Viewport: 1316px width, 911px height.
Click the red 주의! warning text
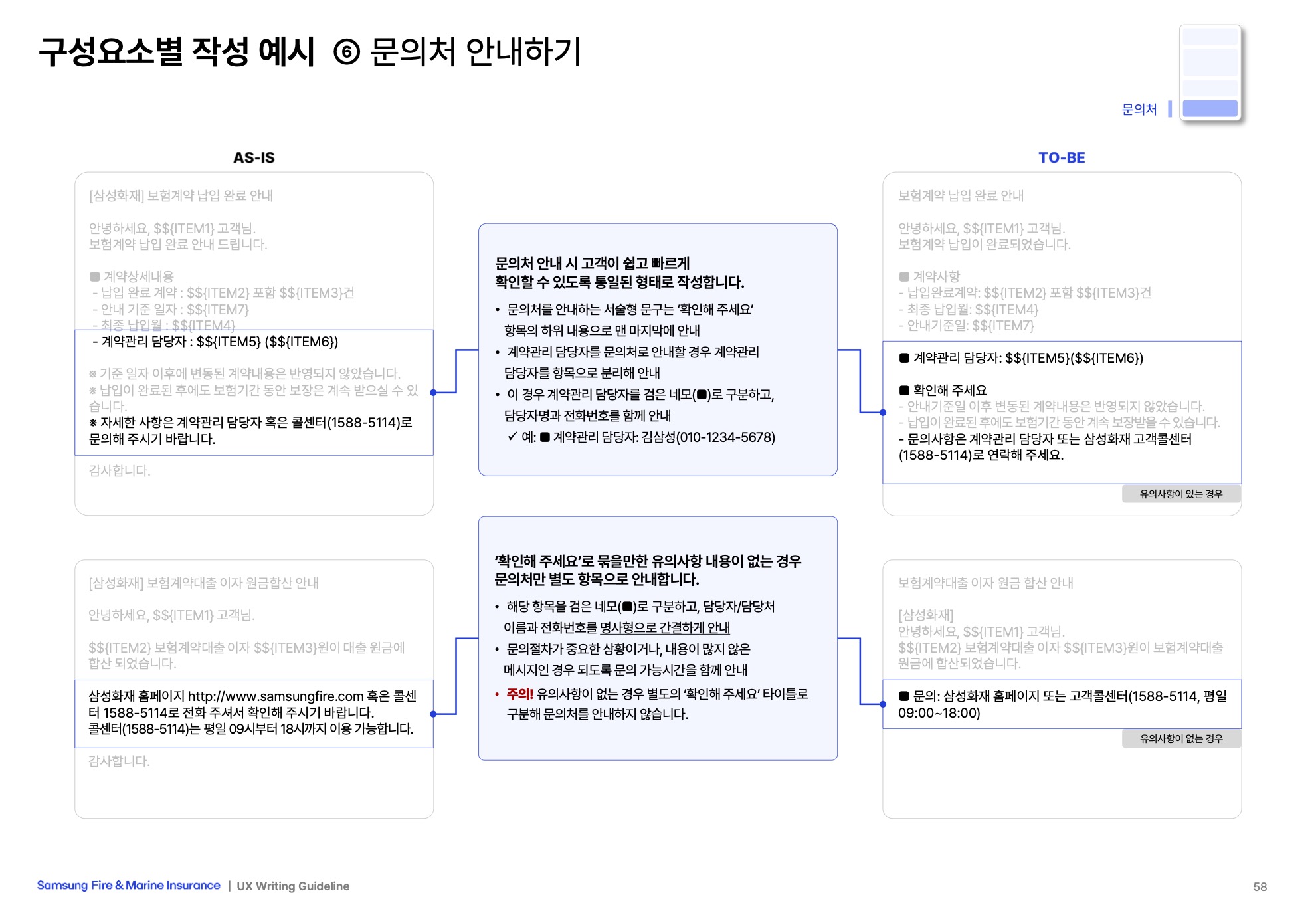pos(519,694)
